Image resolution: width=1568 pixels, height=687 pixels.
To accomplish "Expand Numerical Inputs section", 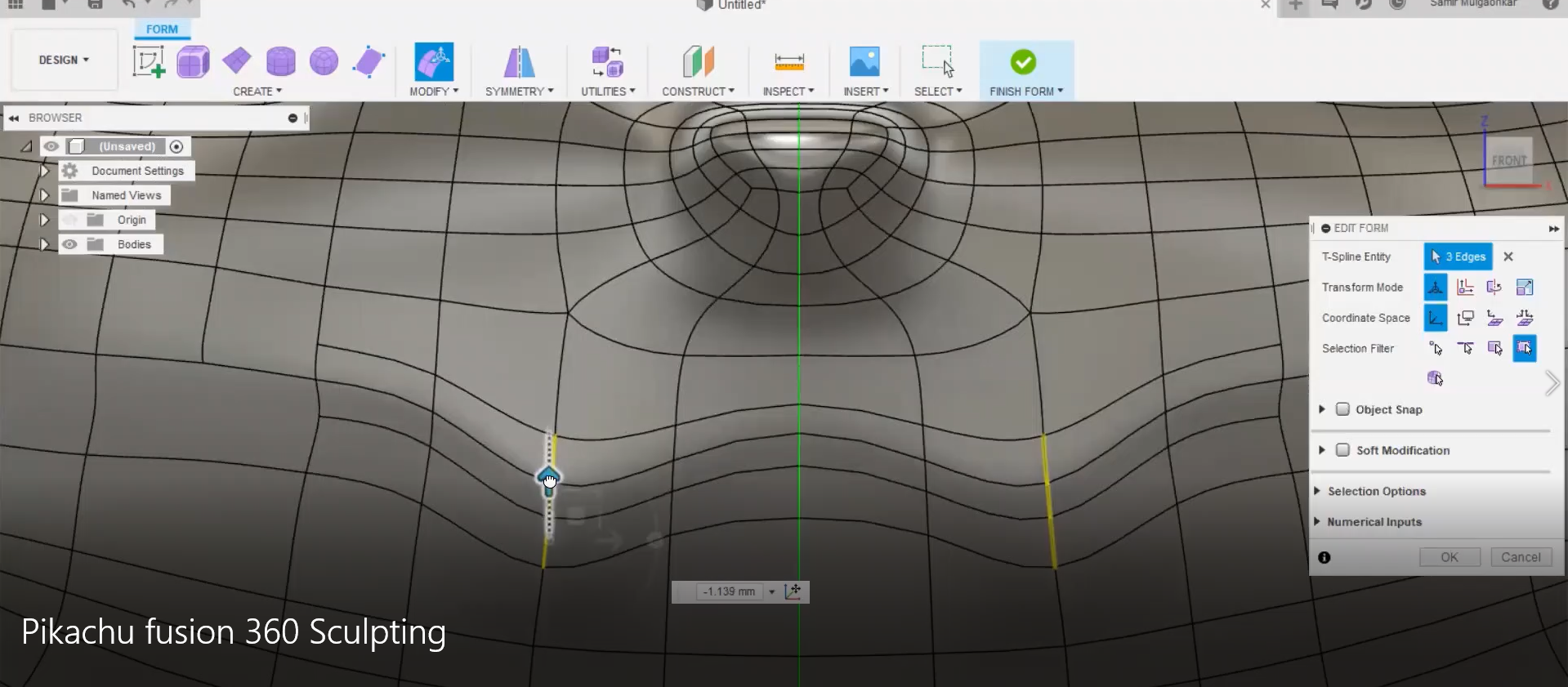I will click(x=1317, y=522).
